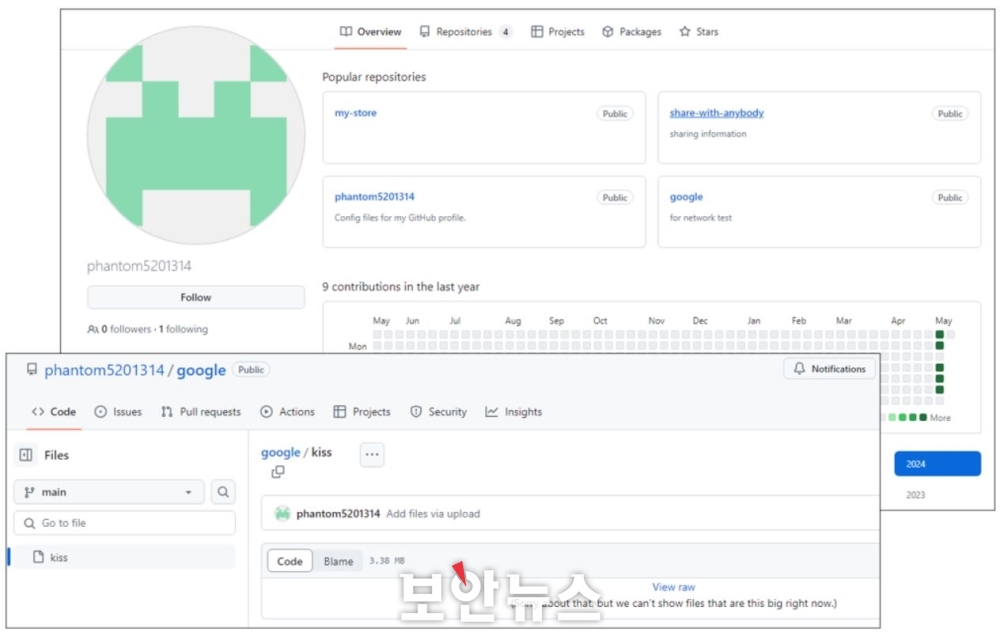Select the Code view toggle

(290, 561)
